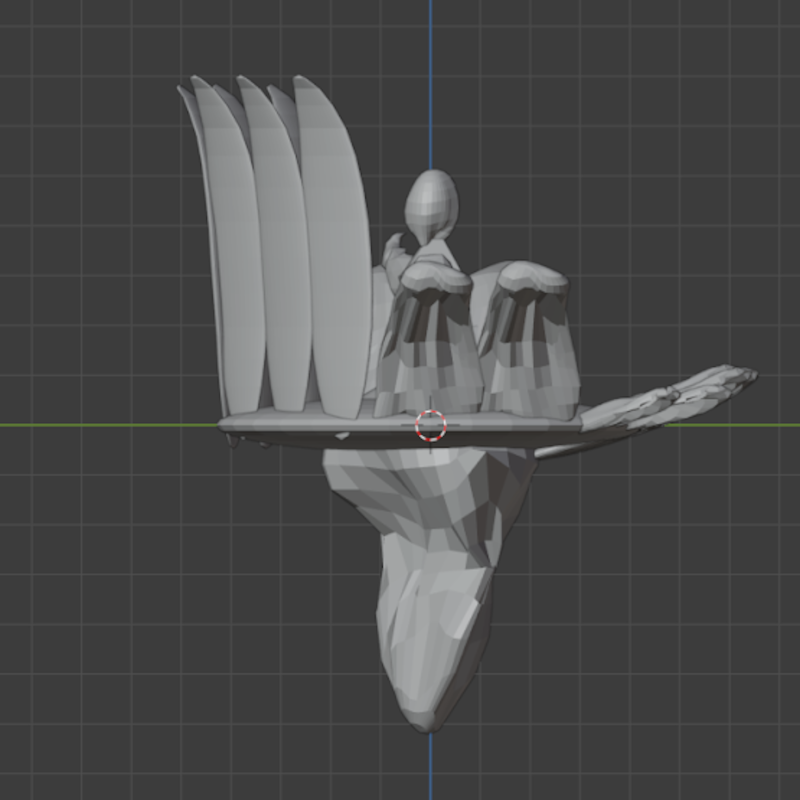This screenshot has height=800, width=800.
Task: Click the outstretched hand on the right
Action: click(x=680, y=395)
